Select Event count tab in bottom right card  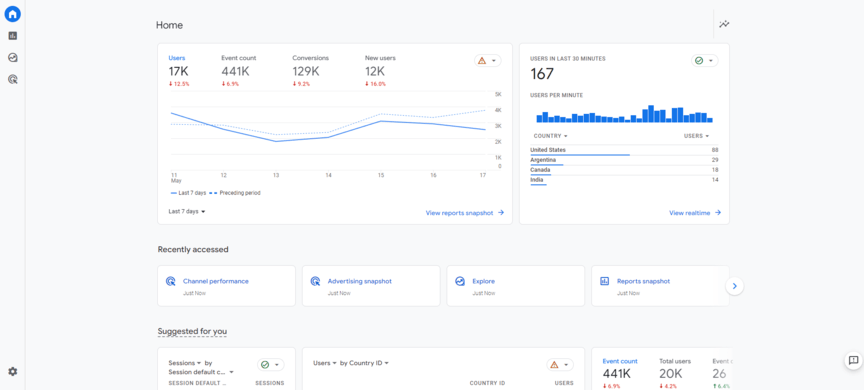[x=620, y=373]
